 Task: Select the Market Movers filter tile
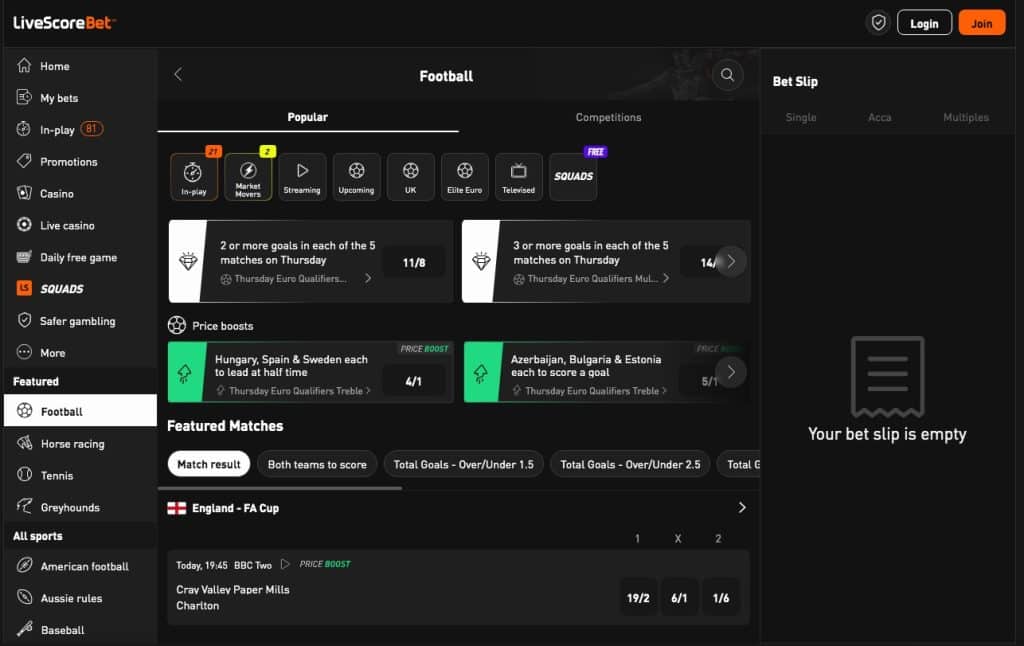(x=248, y=177)
